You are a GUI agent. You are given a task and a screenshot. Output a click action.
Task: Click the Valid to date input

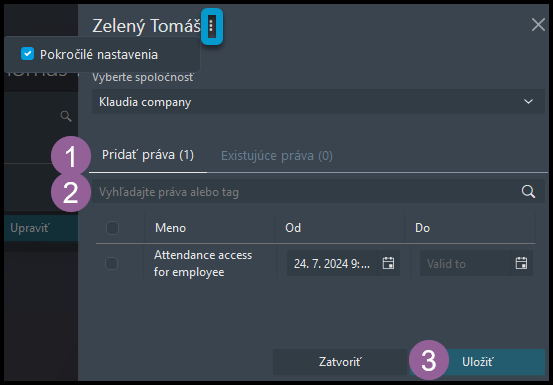pos(465,263)
